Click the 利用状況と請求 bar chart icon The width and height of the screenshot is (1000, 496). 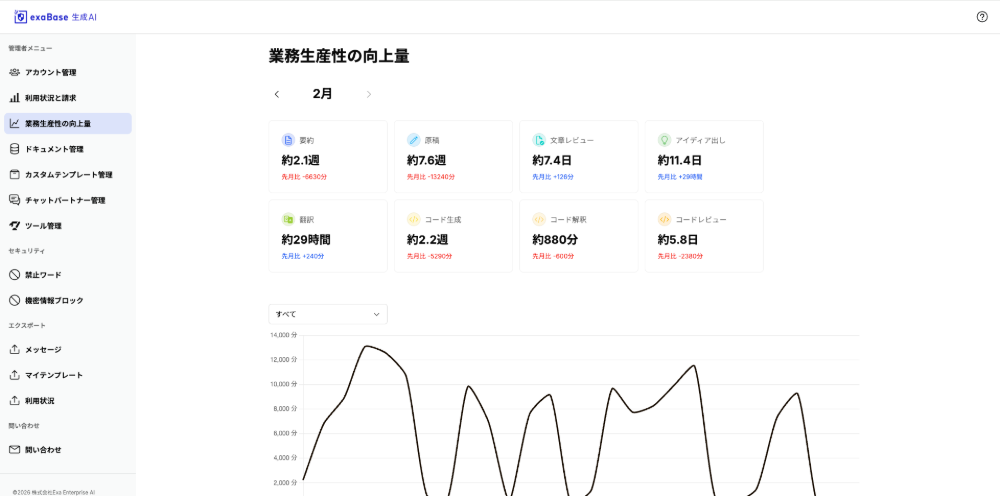point(15,98)
